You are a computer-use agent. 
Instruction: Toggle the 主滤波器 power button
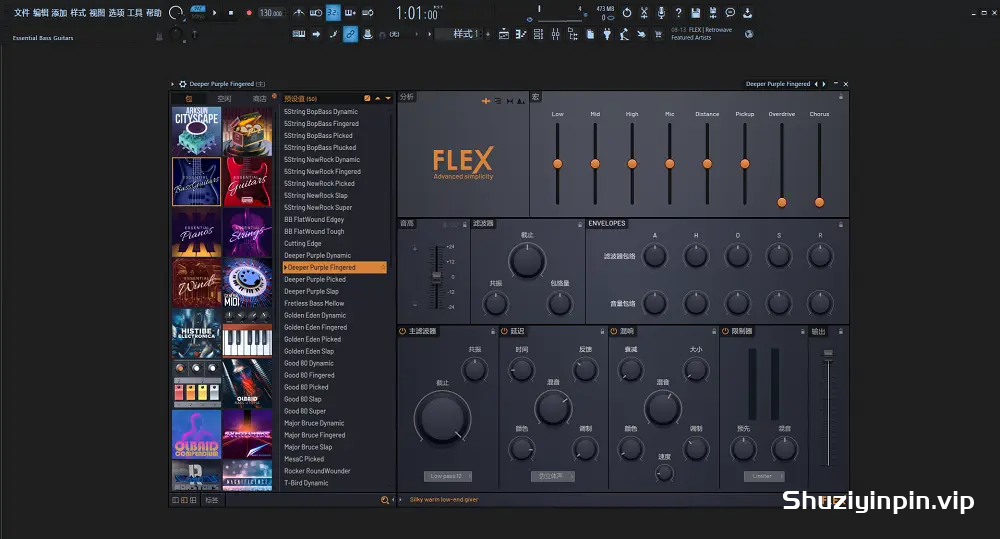(402, 331)
